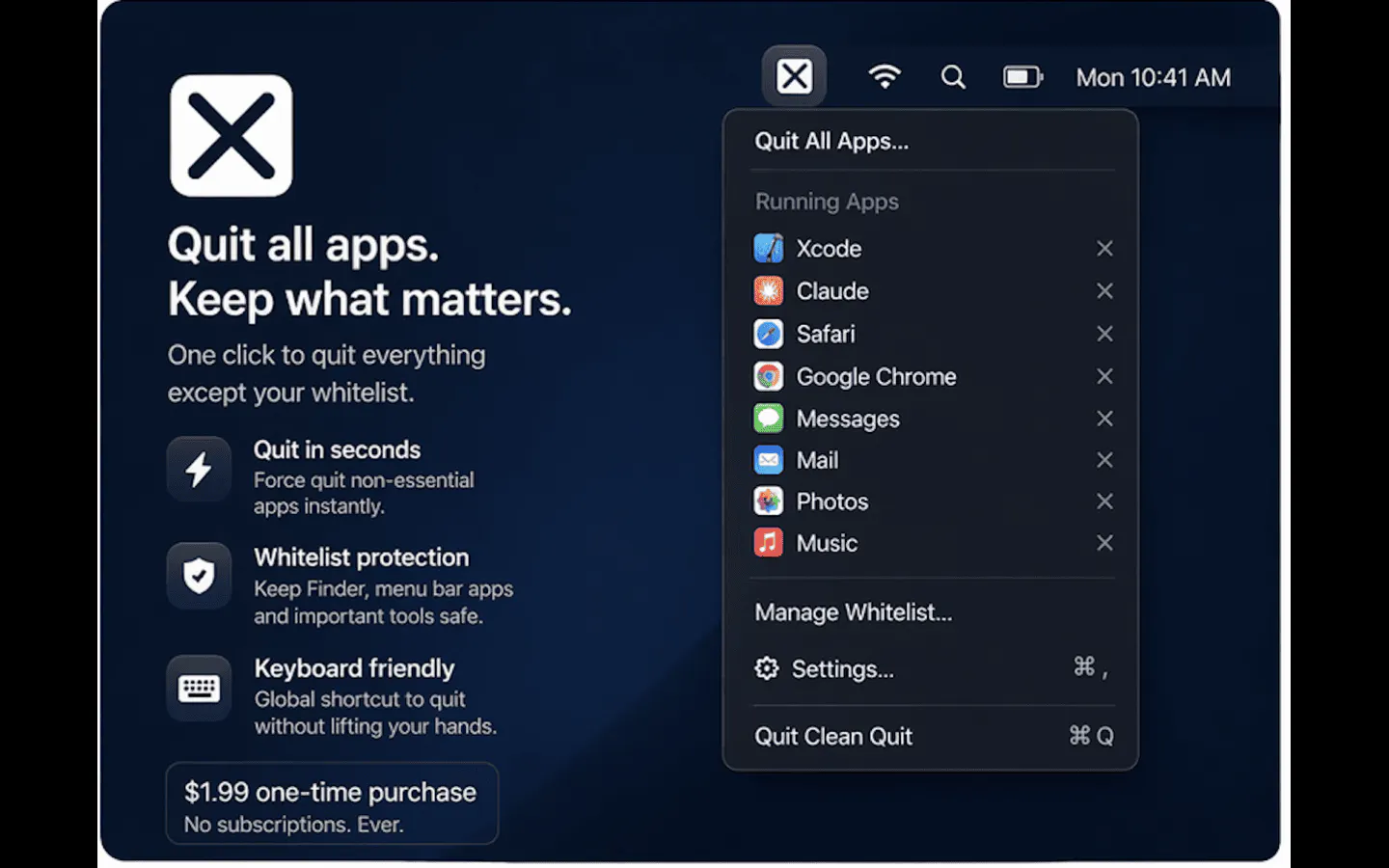
Task: Click the Wi-Fi status icon
Action: (885, 76)
